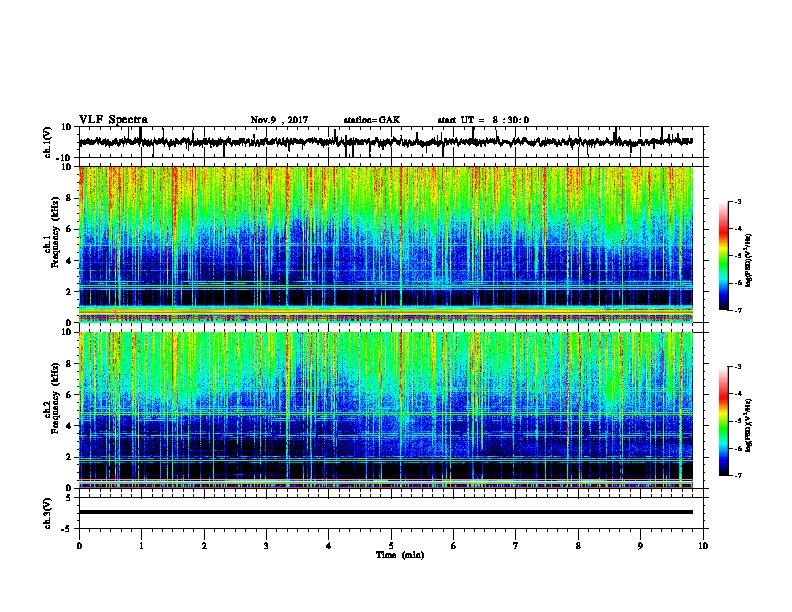Click inside the ch.2 spectrogram panel
The height and width of the screenshot is (612, 792).
(x=386, y=410)
